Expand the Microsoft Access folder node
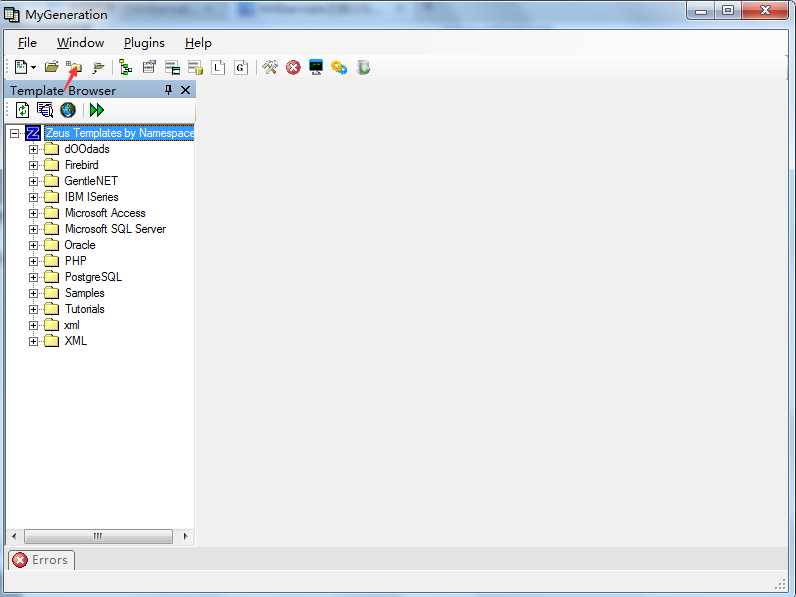Image resolution: width=796 pixels, height=597 pixels. (33, 213)
